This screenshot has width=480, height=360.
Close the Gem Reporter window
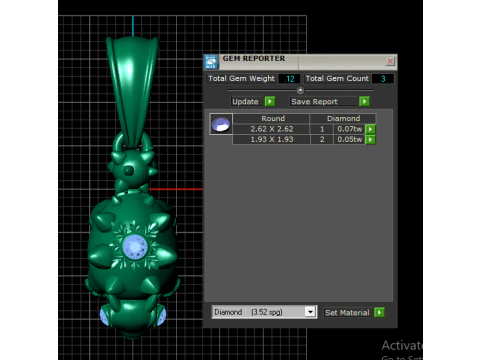pos(390,61)
